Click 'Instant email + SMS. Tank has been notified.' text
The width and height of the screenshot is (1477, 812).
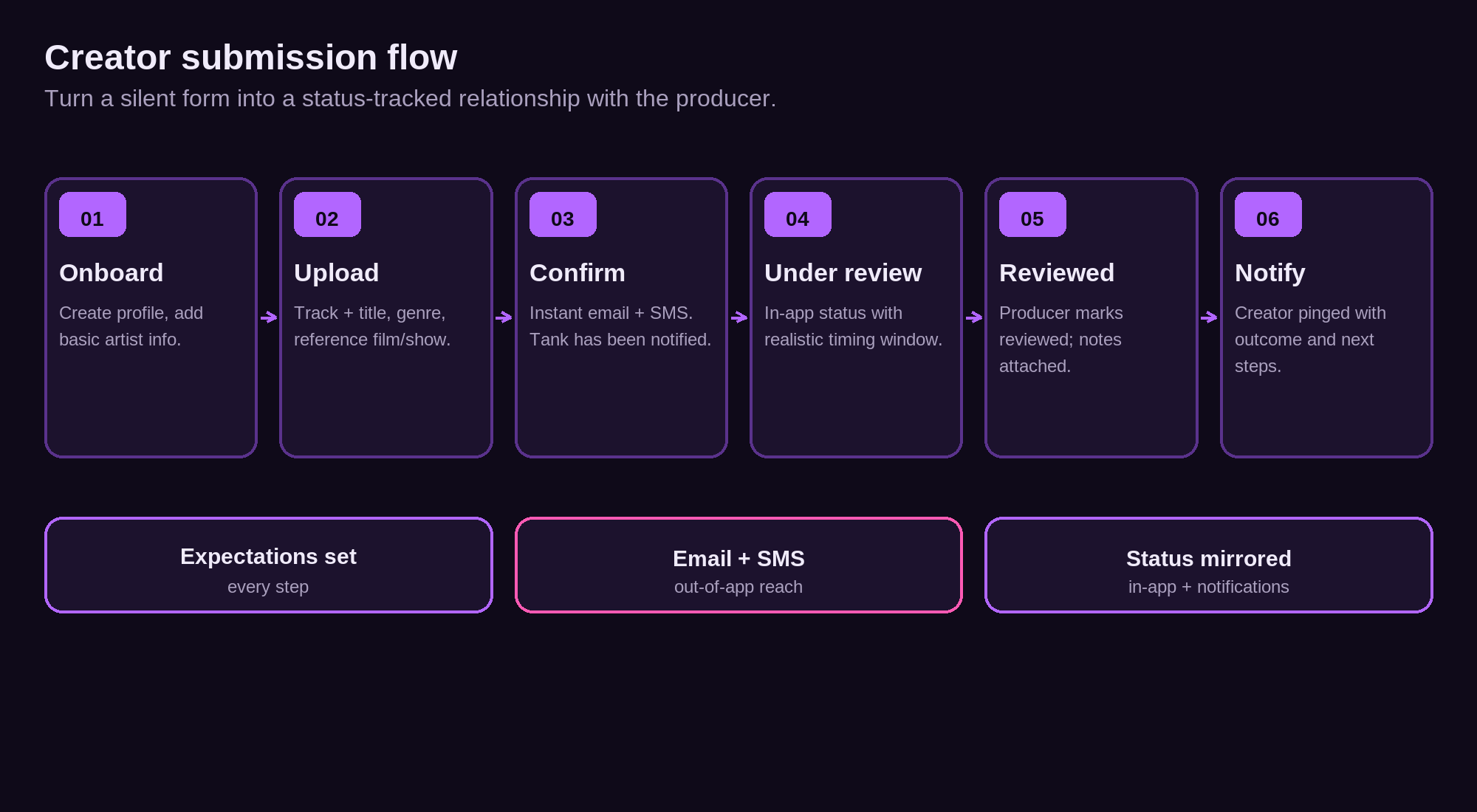click(x=620, y=326)
